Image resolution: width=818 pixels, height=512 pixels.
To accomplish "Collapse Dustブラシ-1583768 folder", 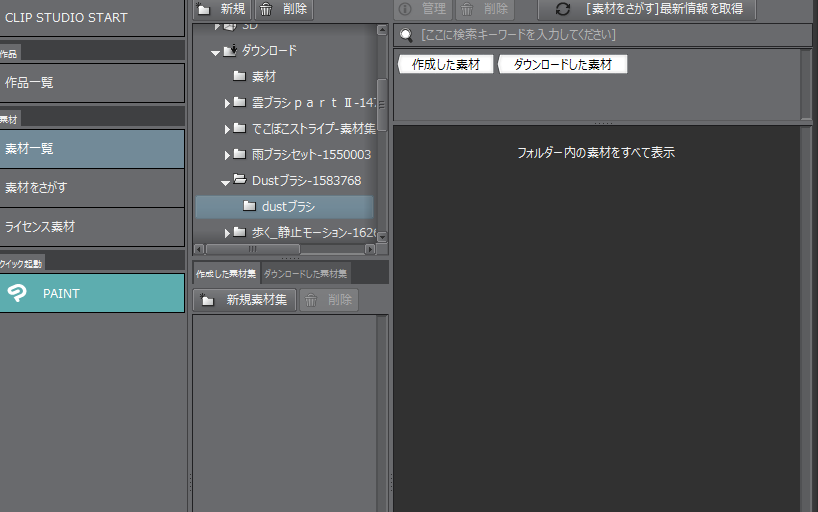I will pyautogui.click(x=225, y=183).
